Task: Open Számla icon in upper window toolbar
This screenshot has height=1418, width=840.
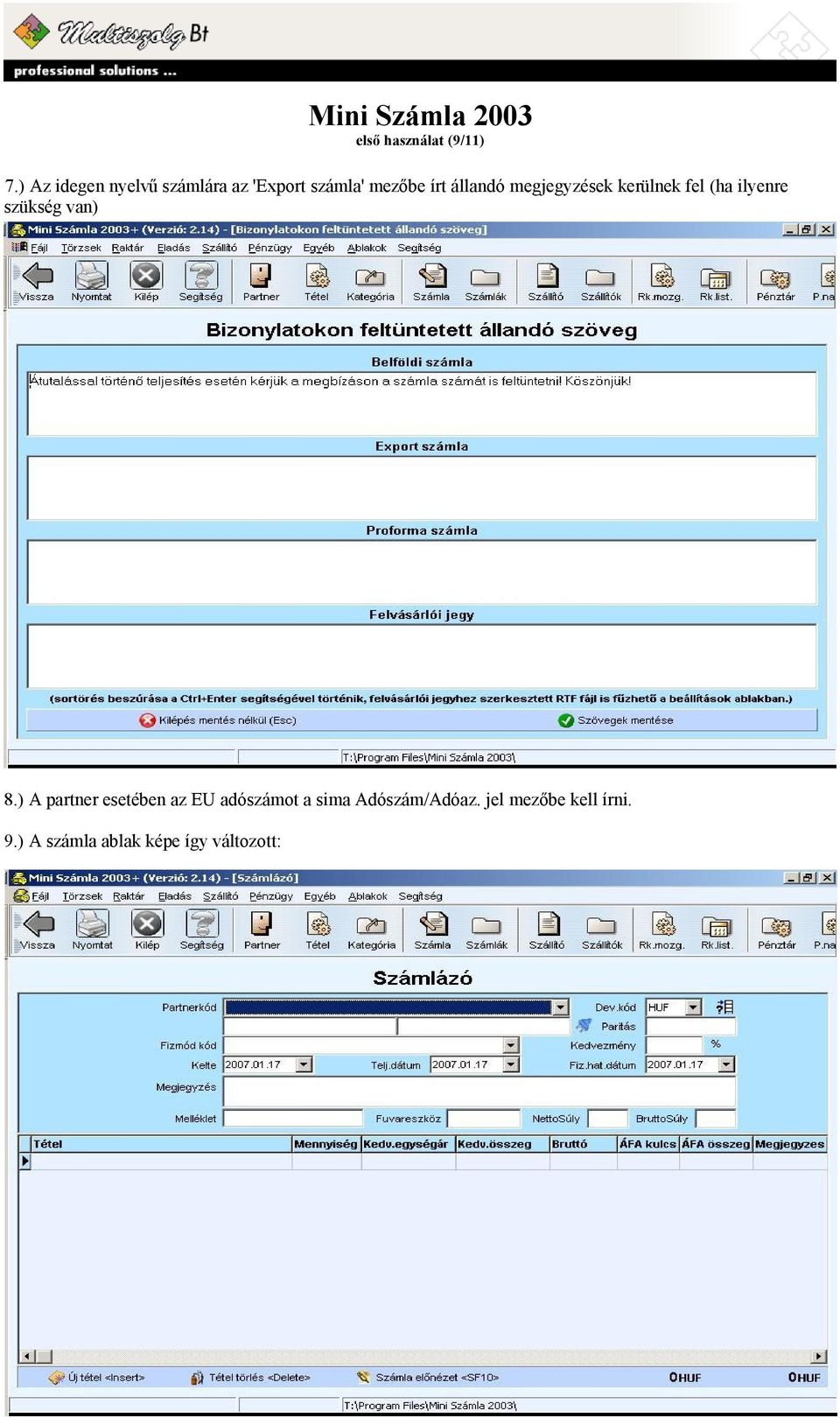Action: (431, 276)
